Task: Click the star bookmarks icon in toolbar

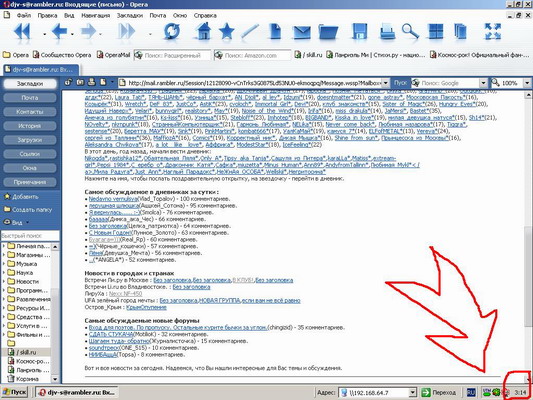Action: point(226,32)
